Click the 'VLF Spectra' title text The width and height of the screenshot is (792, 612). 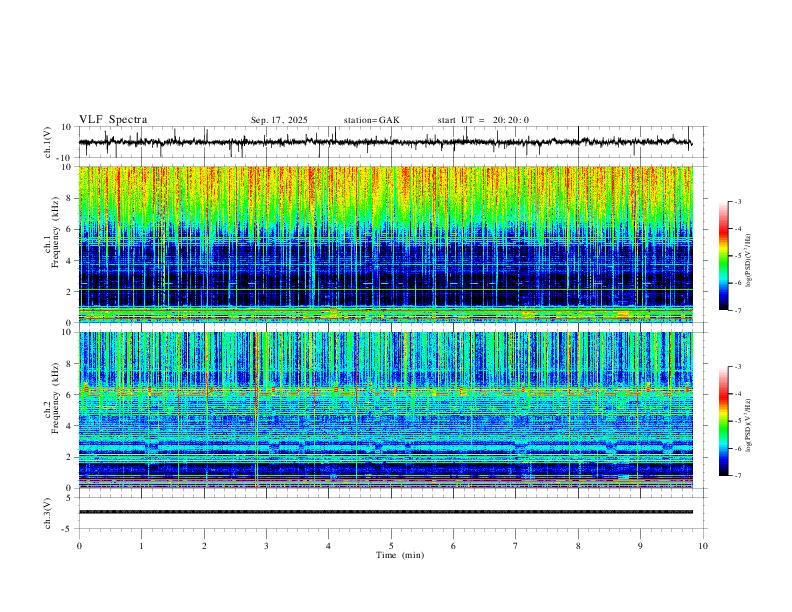click(113, 120)
